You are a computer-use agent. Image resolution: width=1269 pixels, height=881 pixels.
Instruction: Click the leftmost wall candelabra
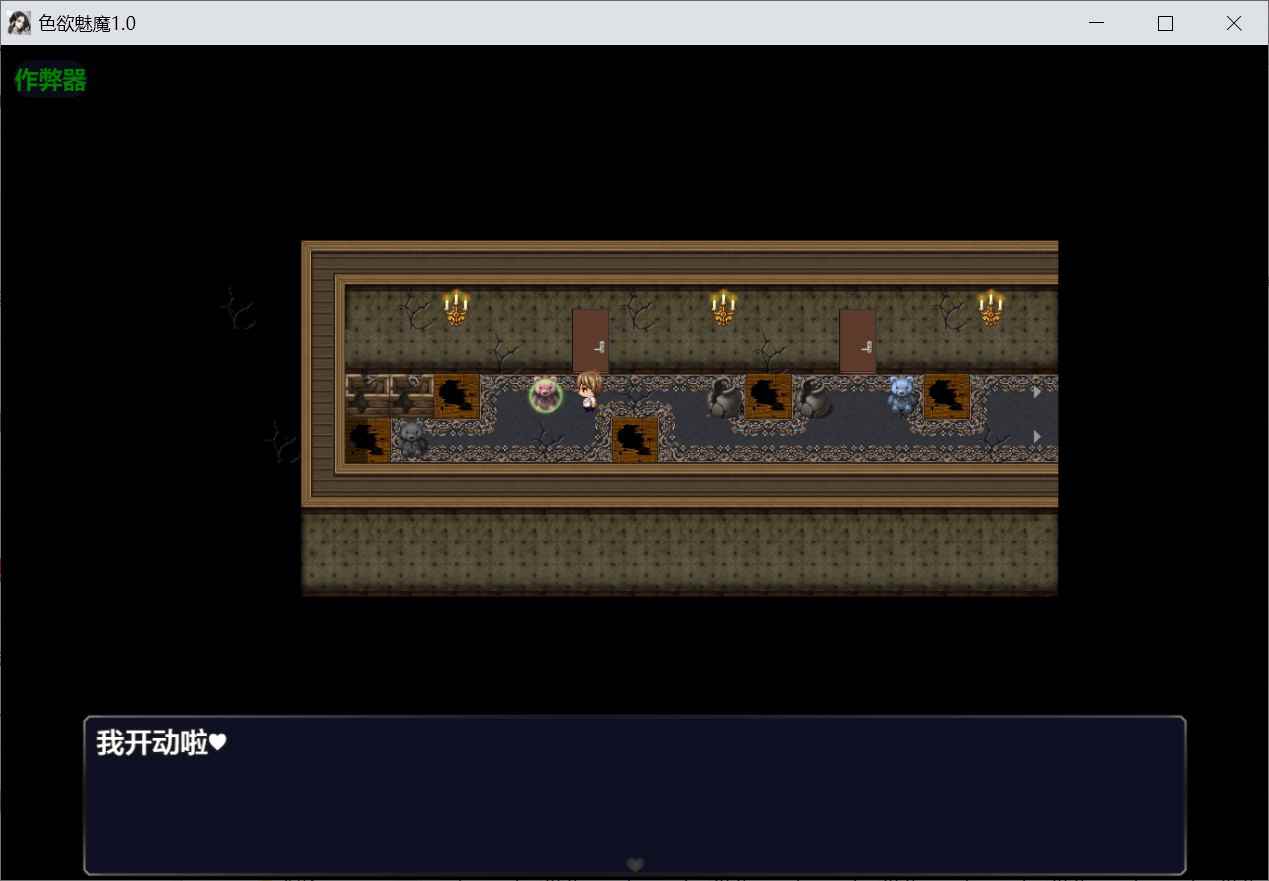coord(456,308)
